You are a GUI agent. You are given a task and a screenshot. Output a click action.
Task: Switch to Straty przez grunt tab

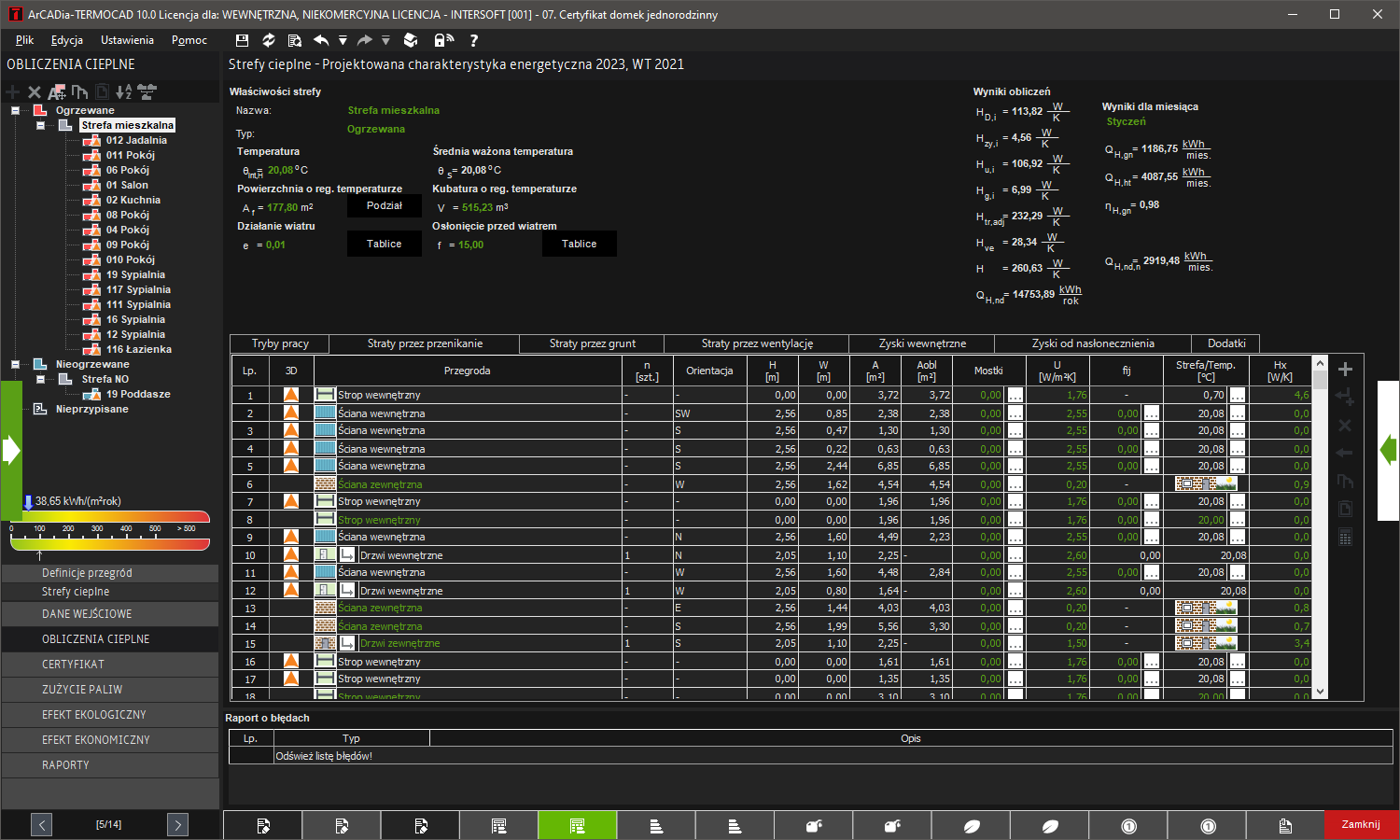(592, 343)
